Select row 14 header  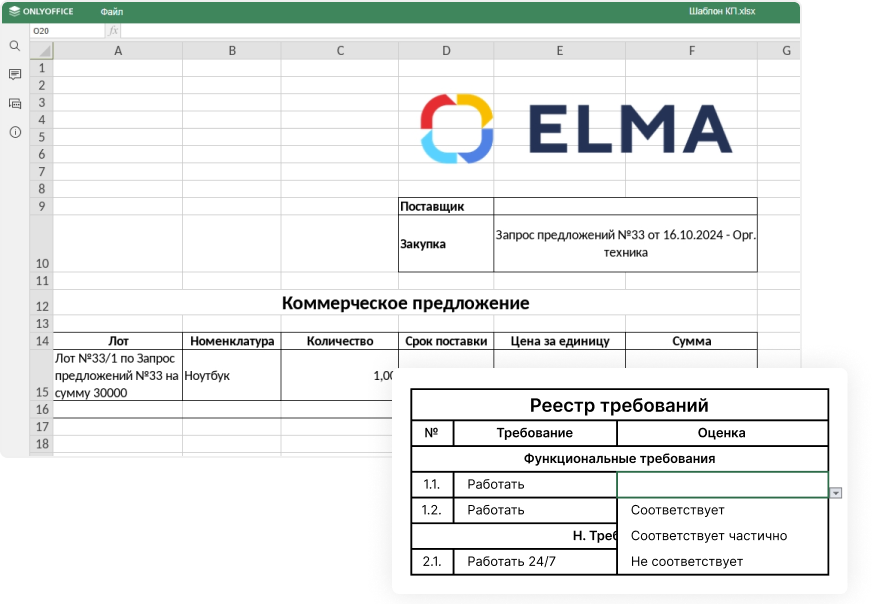(42, 341)
